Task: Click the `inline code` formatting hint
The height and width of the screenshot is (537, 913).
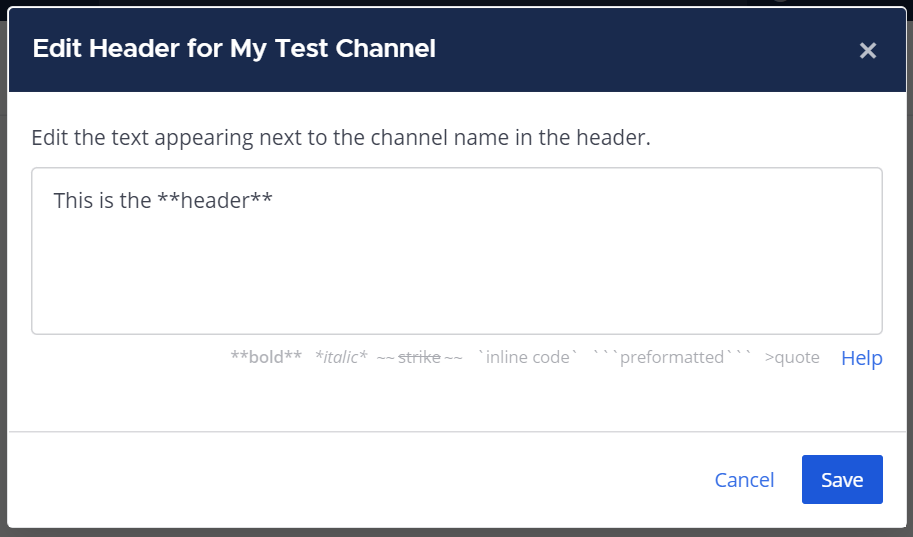Action: (x=527, y=357)
